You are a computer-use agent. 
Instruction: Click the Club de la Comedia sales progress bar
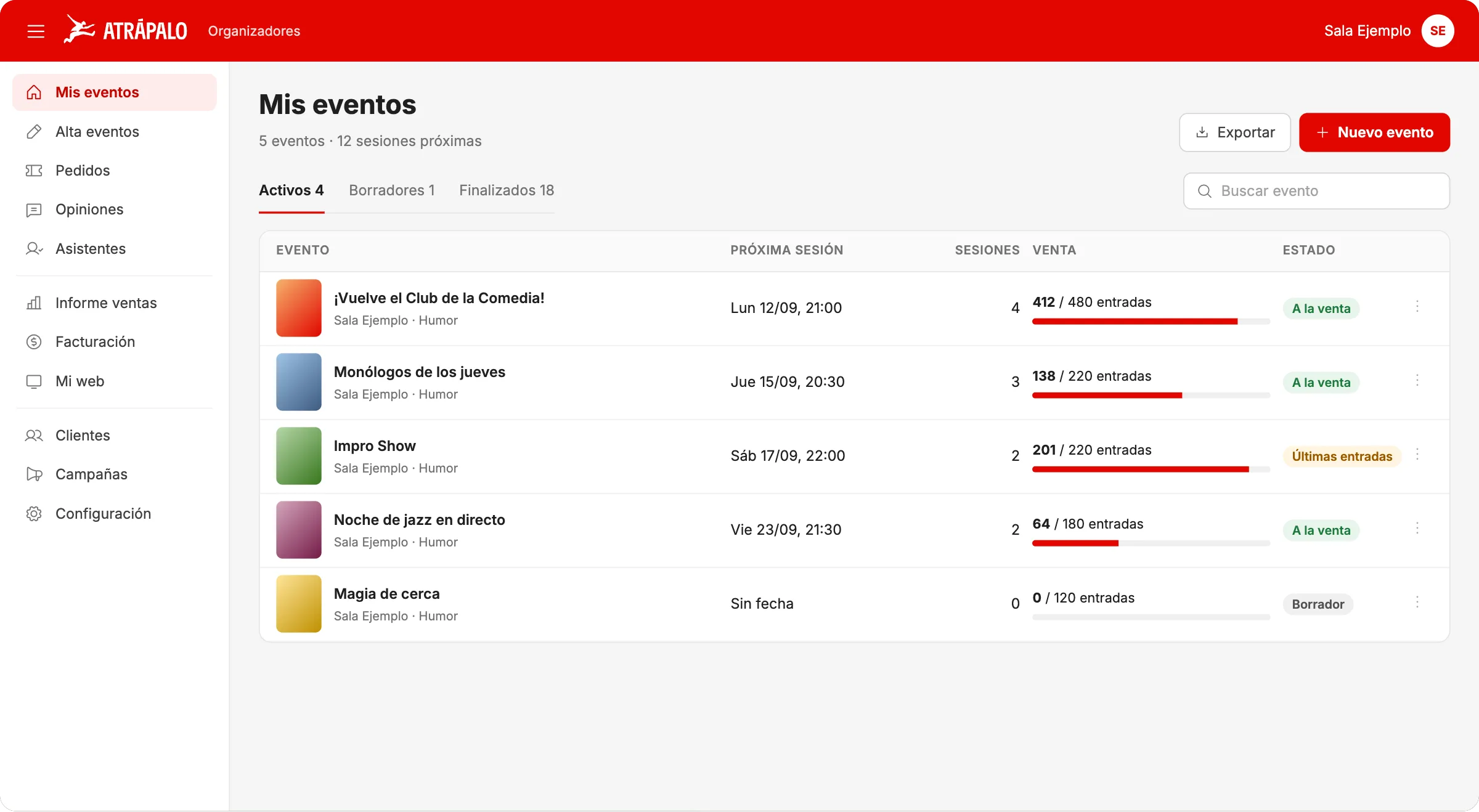[1151, 322]
